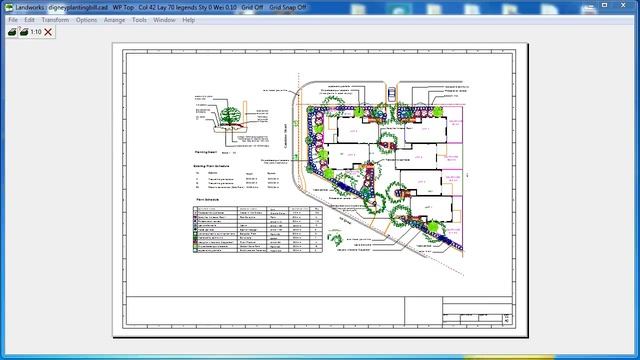Open the File menu

point(13,20)
